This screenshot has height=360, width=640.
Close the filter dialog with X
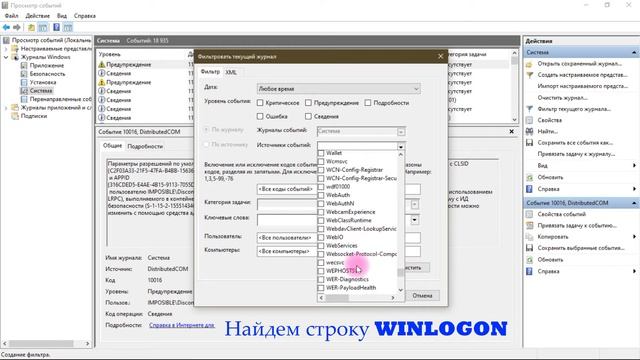tap(440, 56)
